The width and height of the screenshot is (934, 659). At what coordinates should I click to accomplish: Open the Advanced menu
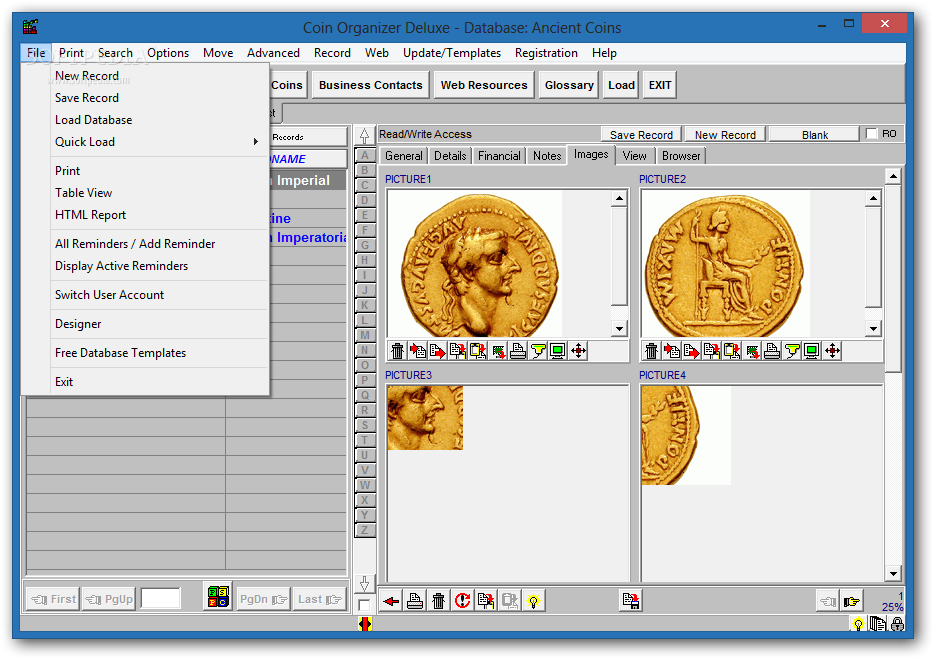click(x=273, y=53)
